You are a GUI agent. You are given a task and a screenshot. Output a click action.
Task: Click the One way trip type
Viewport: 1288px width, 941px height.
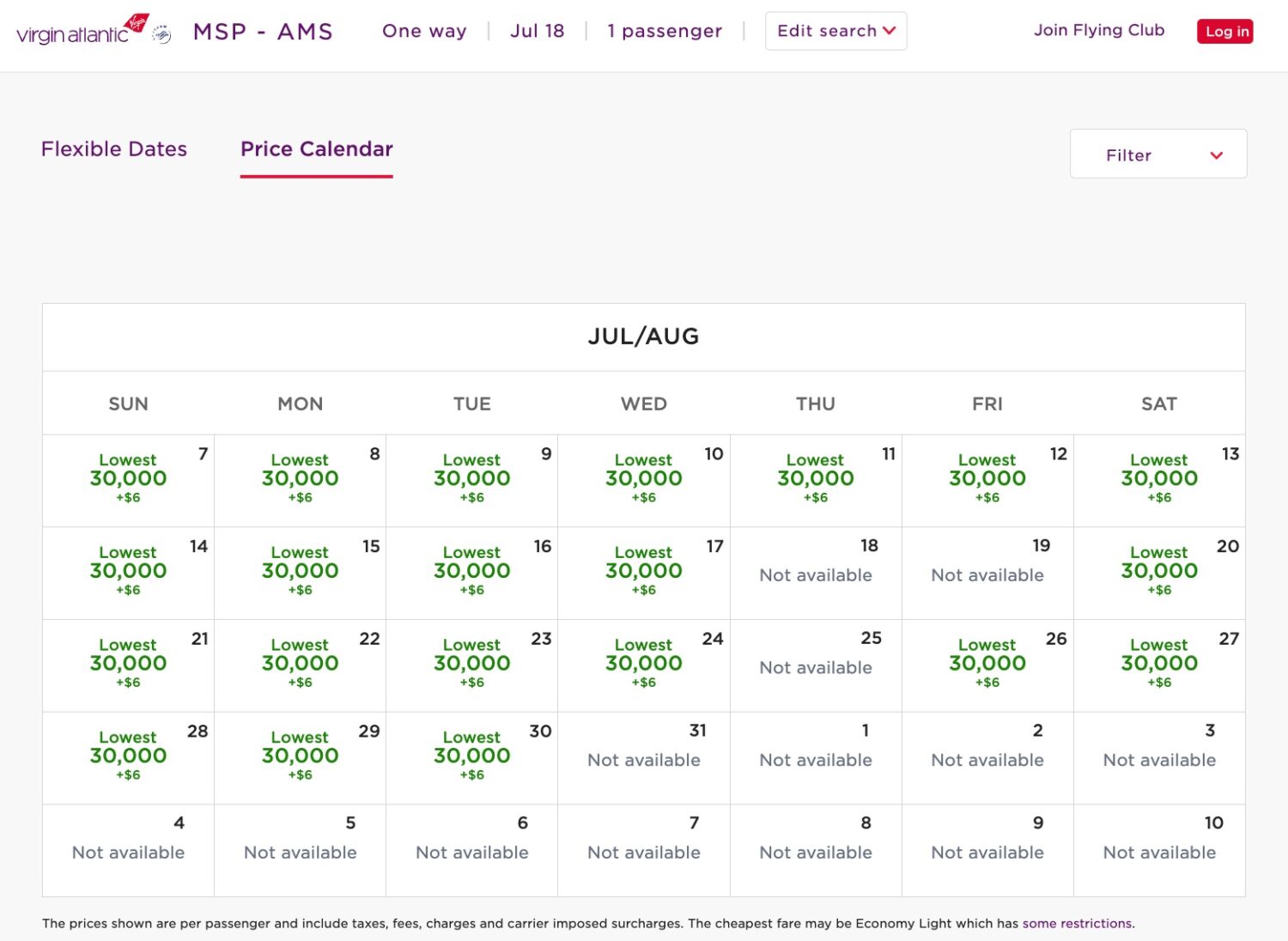point(423,31)
